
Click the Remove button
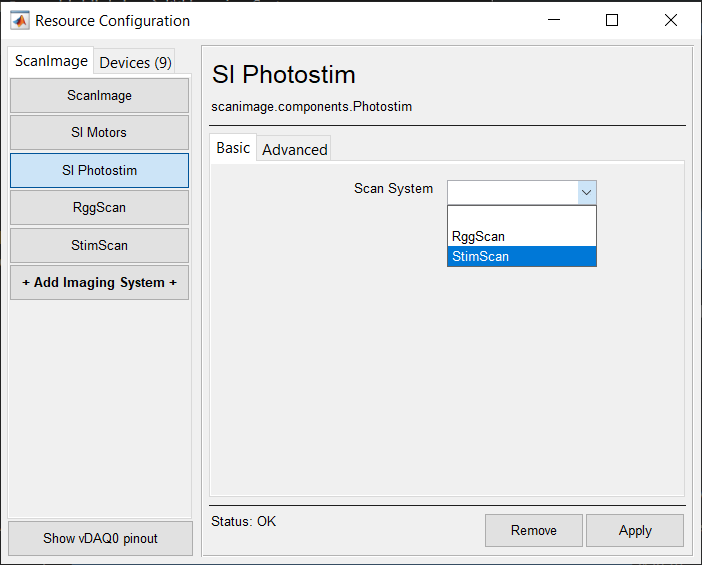coord(534,531)
